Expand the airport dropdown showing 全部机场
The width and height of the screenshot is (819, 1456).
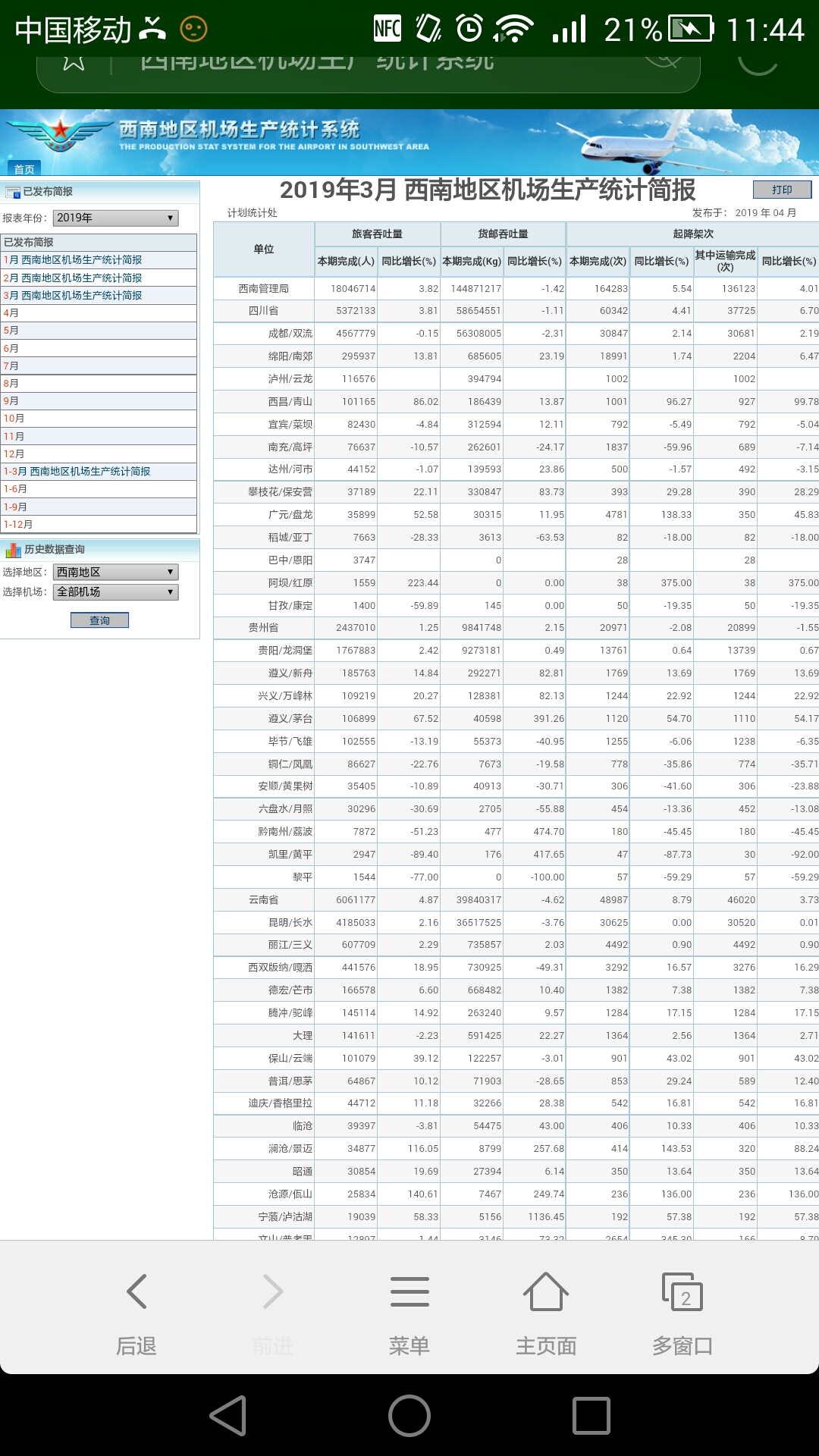coord(116,592)
